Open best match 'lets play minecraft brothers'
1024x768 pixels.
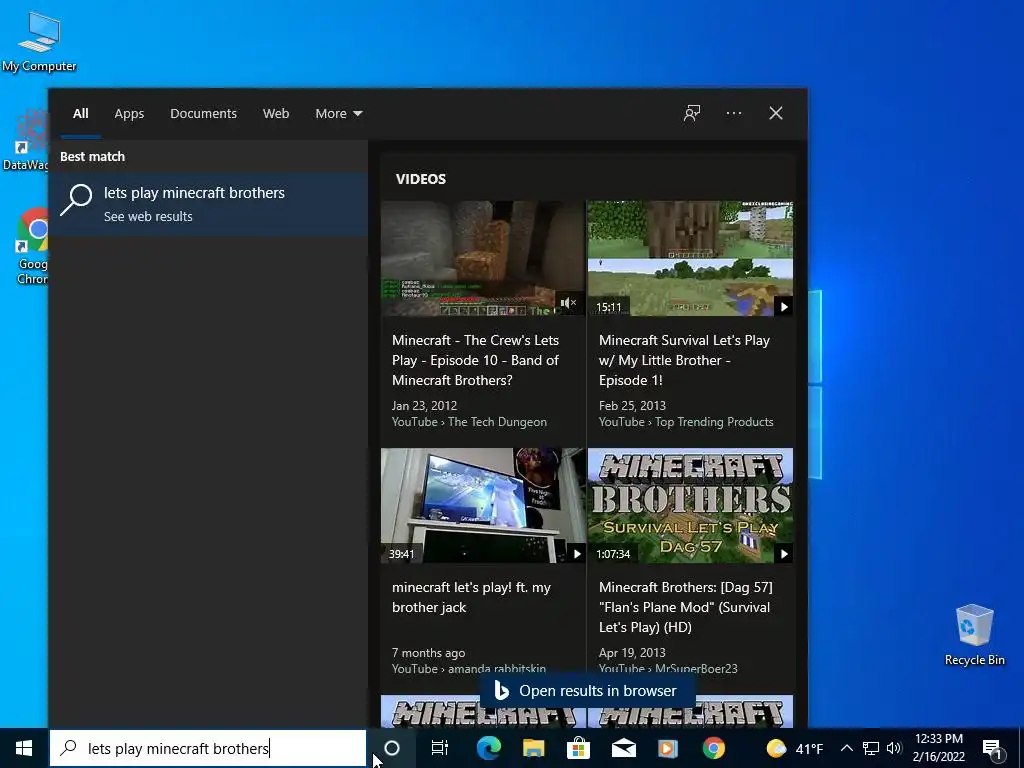click(x=208, y=204)
